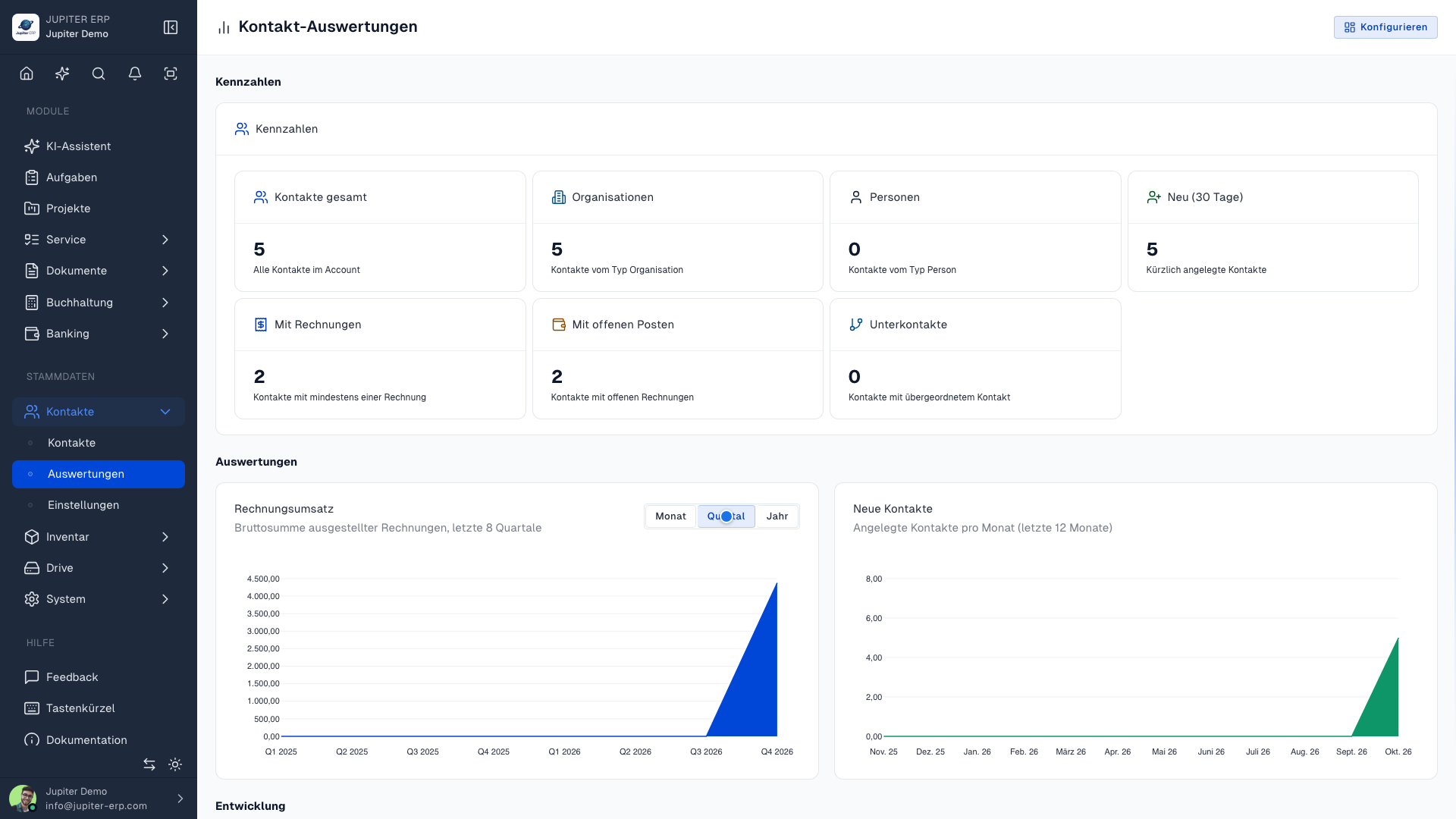Screen dimensions: 1456x819
Task: Click the Organisationen building icon
Action: click(x=559, y=197)
